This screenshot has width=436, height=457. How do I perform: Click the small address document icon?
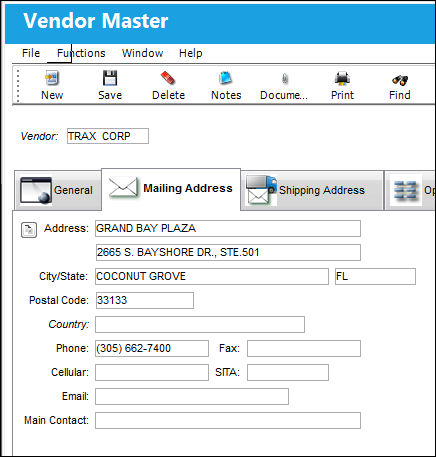[29, 230]
